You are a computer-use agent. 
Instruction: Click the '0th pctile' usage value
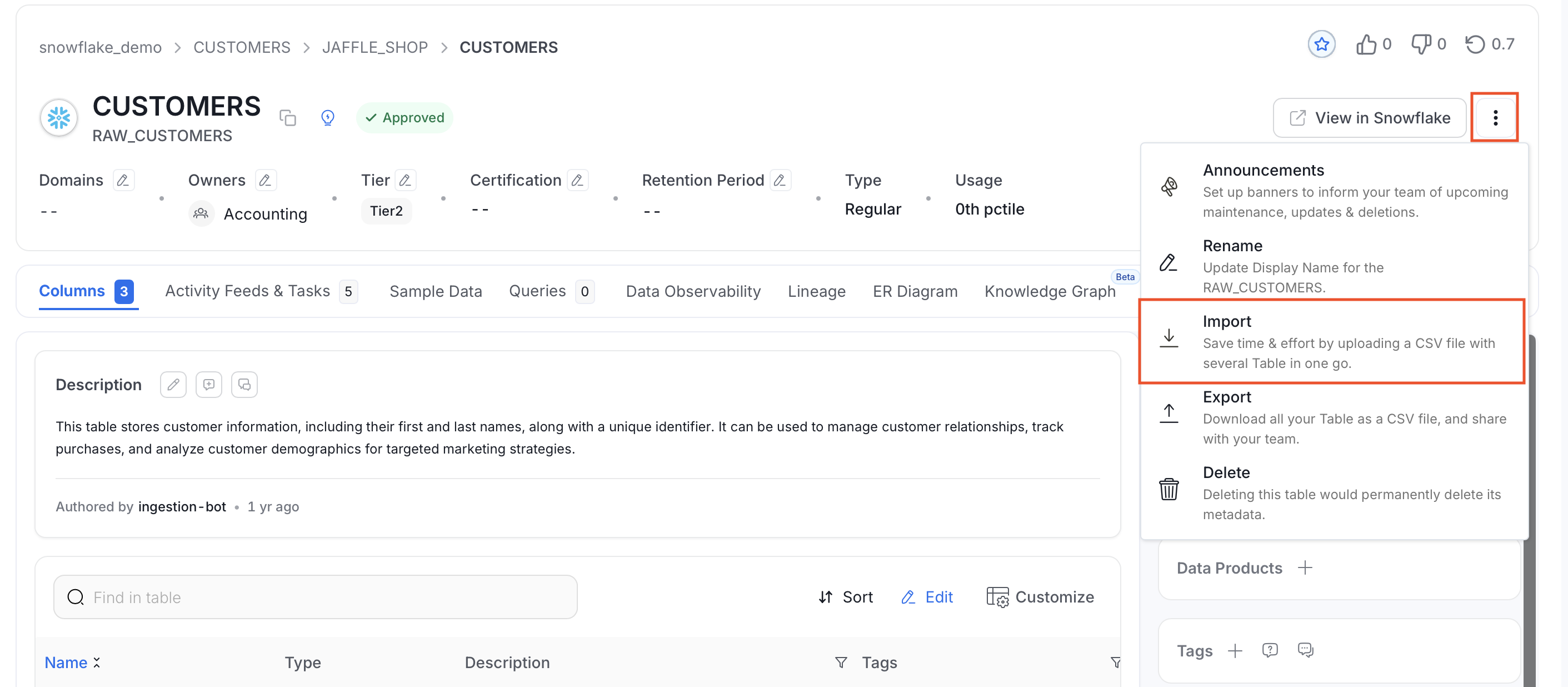click(x=990, y=209)
